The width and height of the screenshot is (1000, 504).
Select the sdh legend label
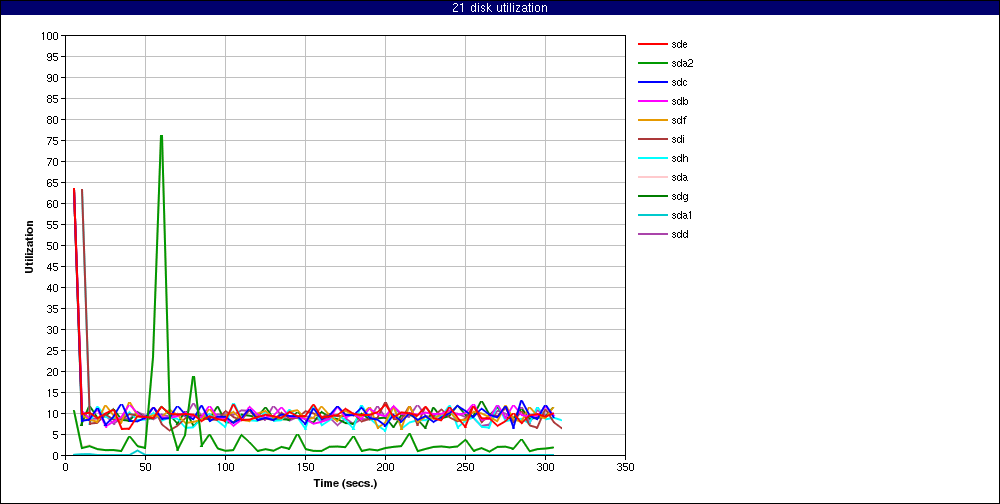(x=679, y=159)
